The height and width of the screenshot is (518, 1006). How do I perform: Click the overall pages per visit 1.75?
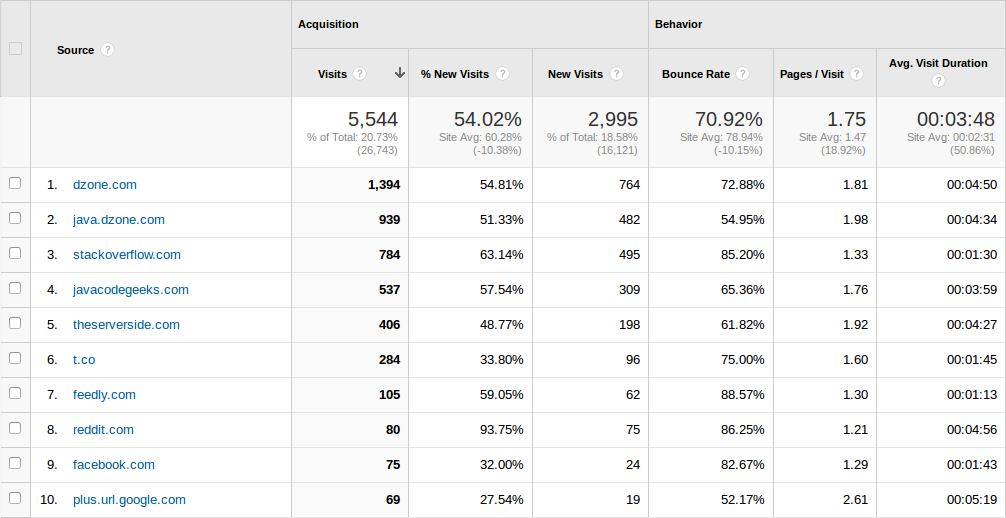tap(847, 119)
